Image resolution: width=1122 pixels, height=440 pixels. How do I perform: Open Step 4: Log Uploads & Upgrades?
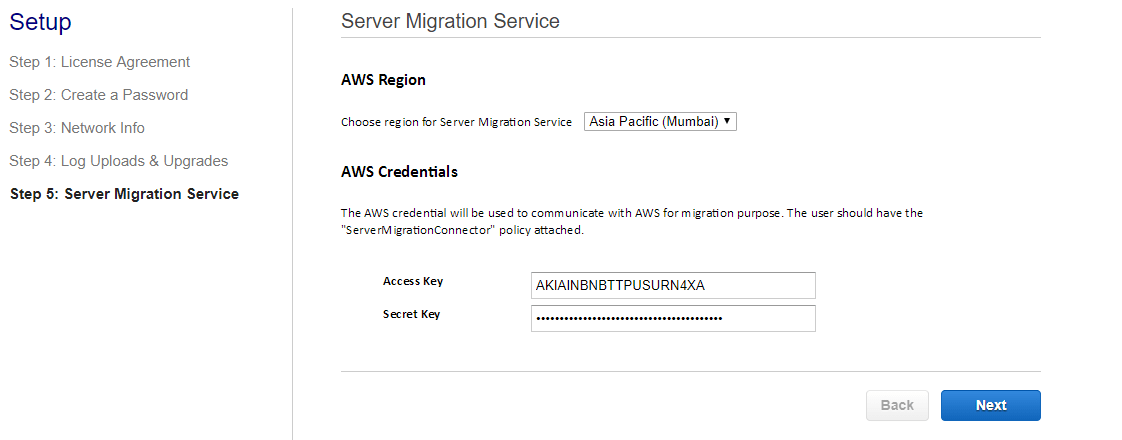(119, 161)
